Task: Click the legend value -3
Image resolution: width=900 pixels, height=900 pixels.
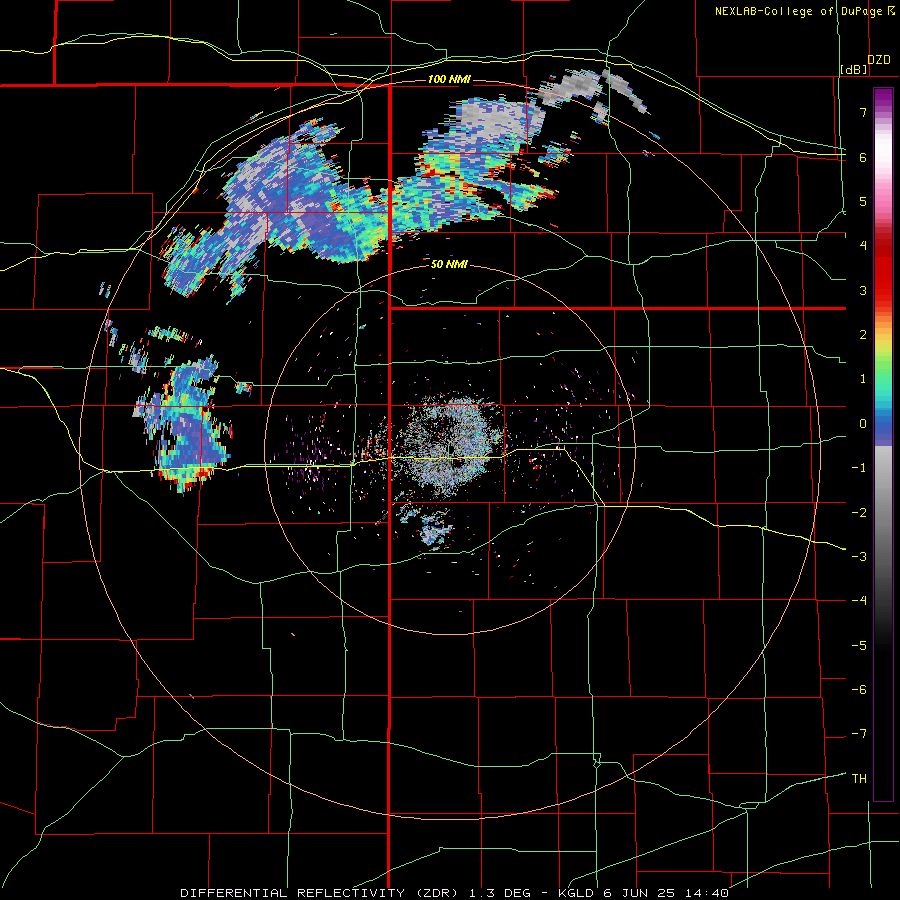Action: pos(859,557)
